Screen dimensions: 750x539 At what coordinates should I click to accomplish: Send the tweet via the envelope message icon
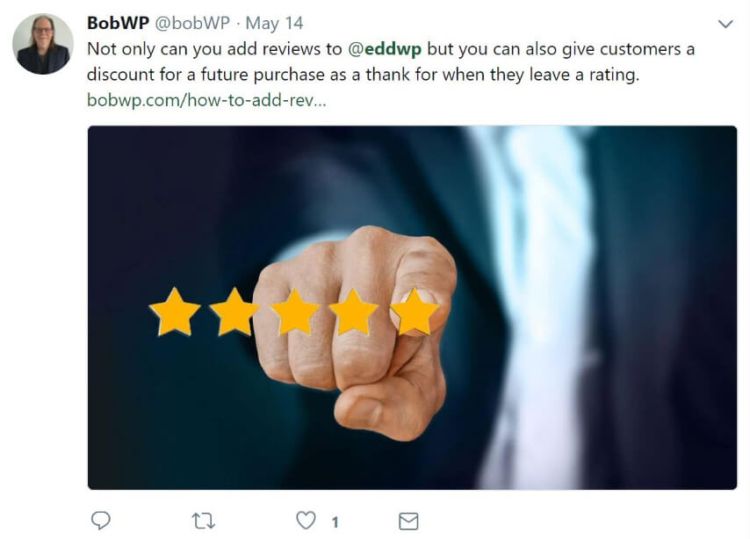click(408, 521)
